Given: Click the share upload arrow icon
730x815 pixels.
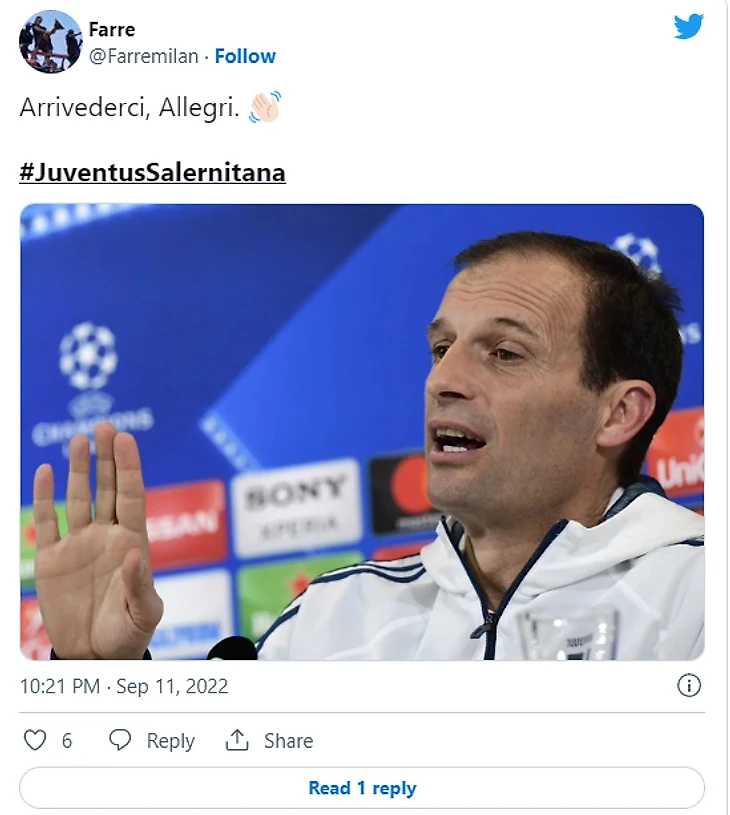Looking at the screenshot, I should point(237,740).
